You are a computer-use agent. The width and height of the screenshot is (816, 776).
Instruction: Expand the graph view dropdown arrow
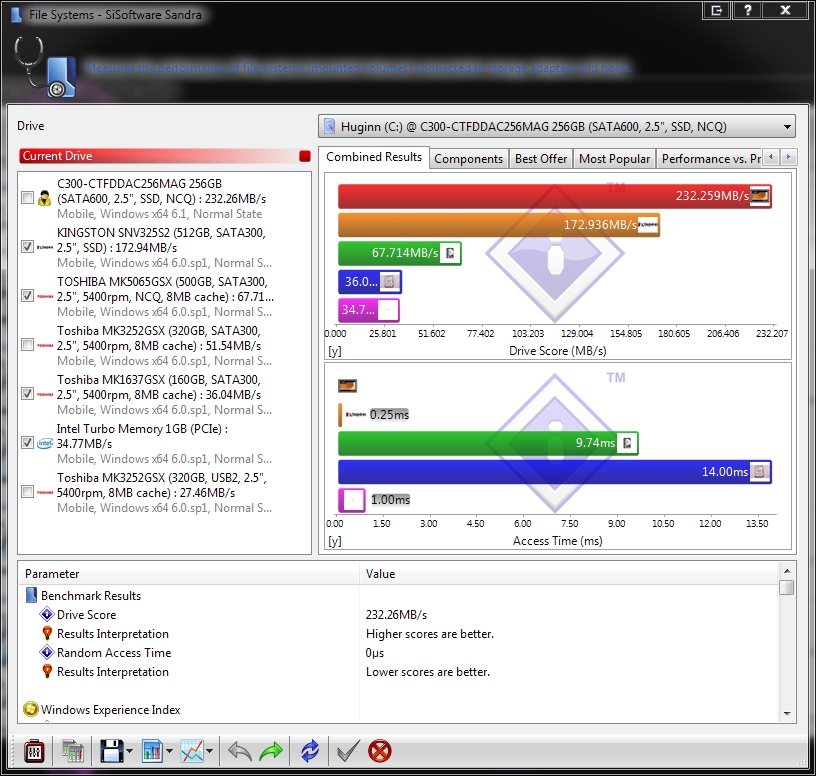(210, 751)
